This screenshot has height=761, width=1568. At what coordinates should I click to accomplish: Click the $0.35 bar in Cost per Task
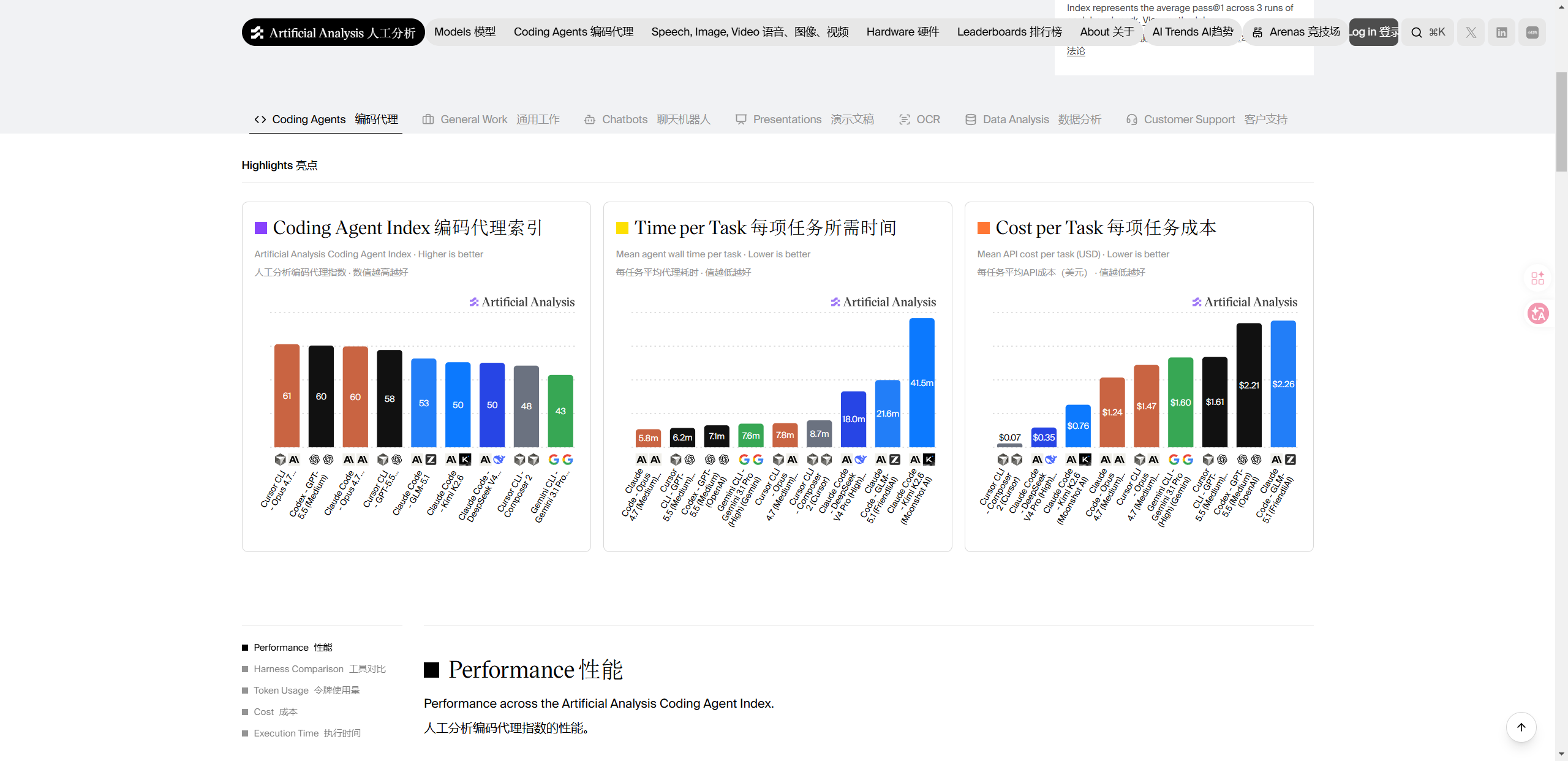(1044, 437)
